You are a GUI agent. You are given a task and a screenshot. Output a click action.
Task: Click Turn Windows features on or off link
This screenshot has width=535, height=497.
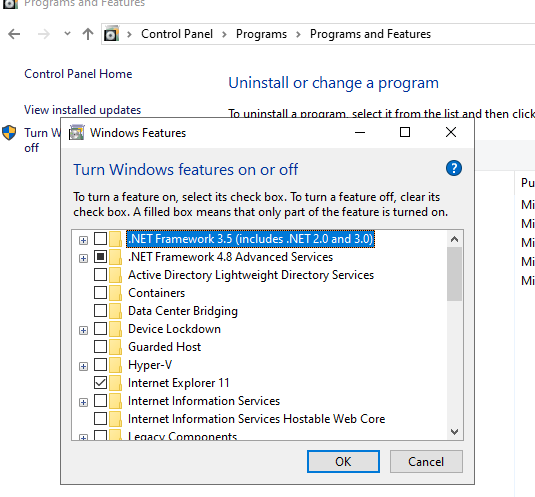pyautogui.click(x=42, y=140)
